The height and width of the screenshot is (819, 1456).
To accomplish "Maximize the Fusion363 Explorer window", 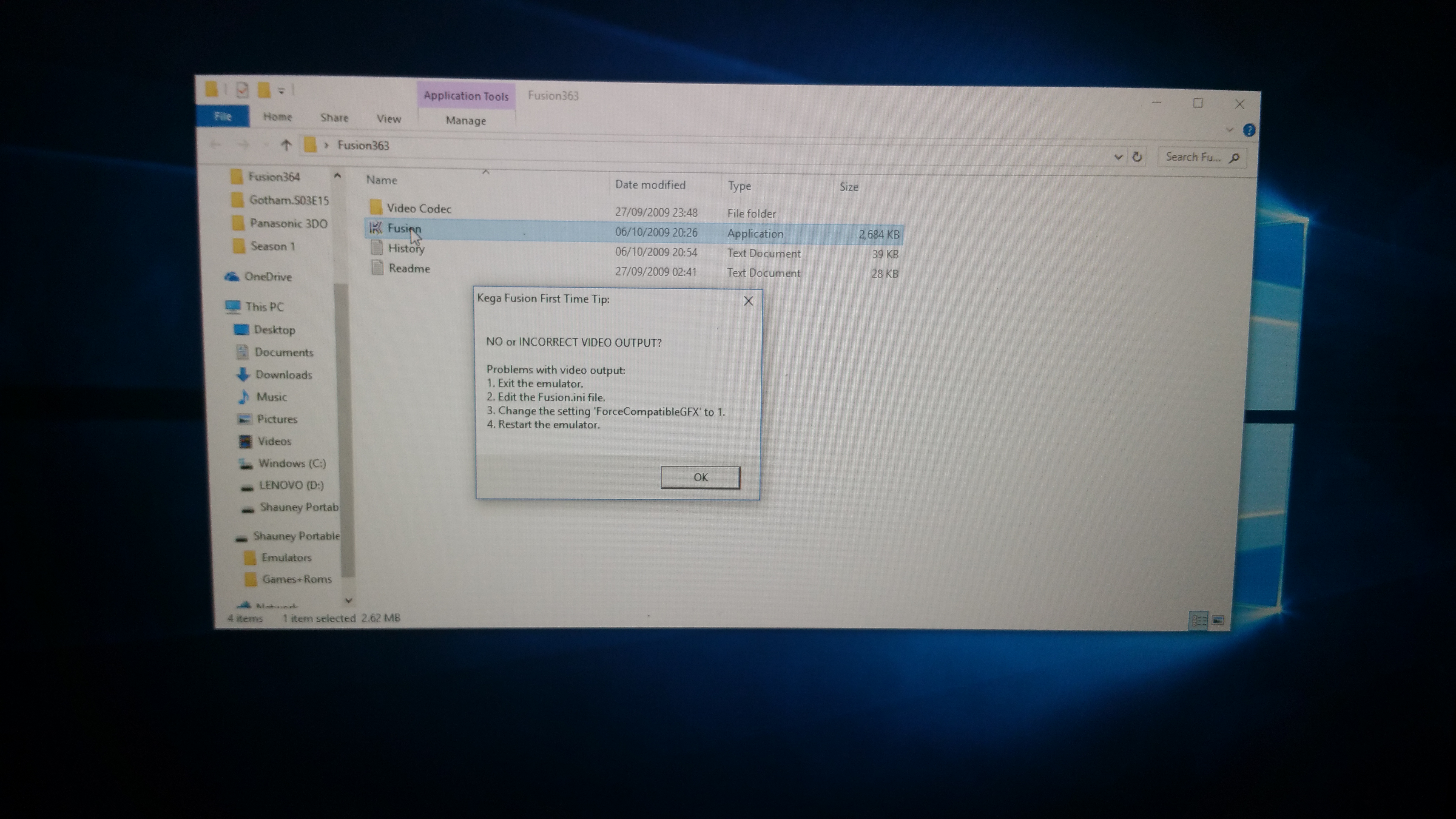I will (x=1198, y=103).
